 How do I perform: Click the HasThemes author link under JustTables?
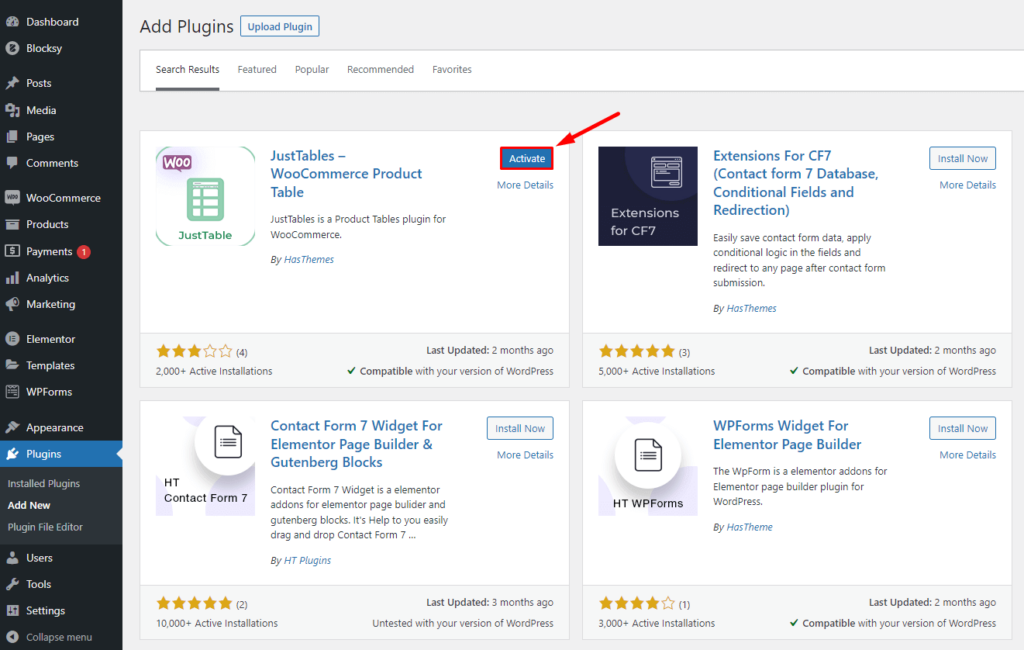click(309, 260)
